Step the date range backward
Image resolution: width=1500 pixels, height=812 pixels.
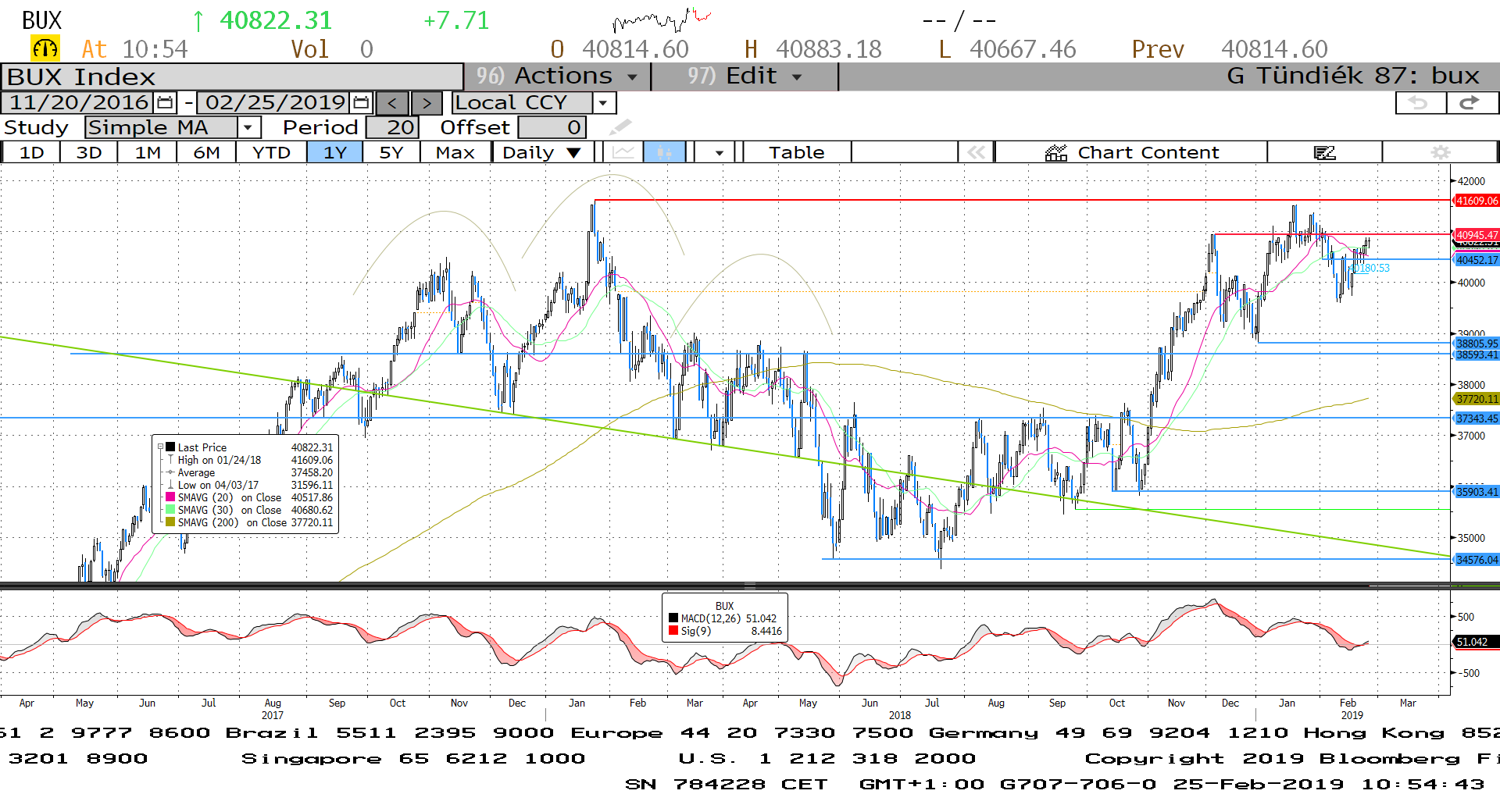[x=392, y=103]
